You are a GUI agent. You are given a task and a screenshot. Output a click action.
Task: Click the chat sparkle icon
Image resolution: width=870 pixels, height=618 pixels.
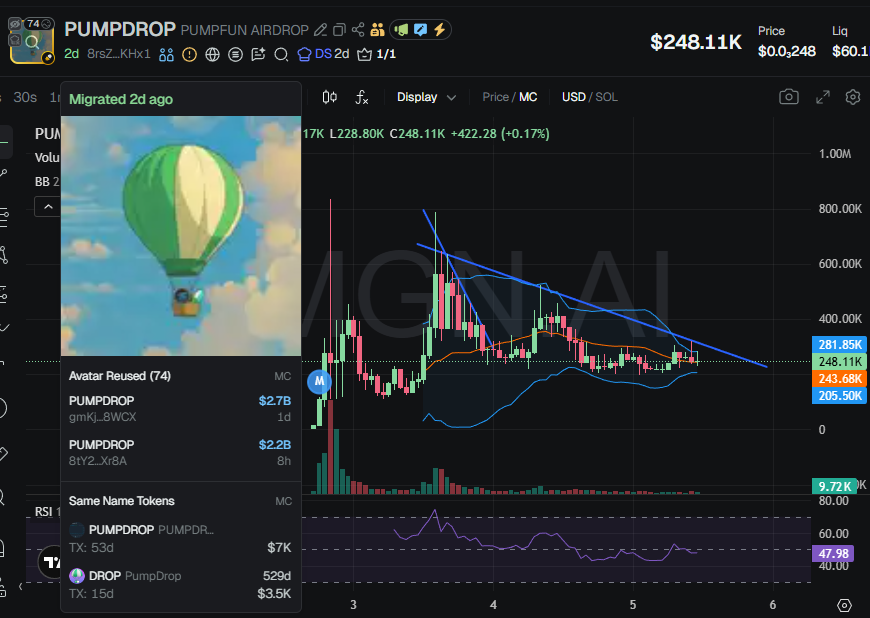[258, 54]
